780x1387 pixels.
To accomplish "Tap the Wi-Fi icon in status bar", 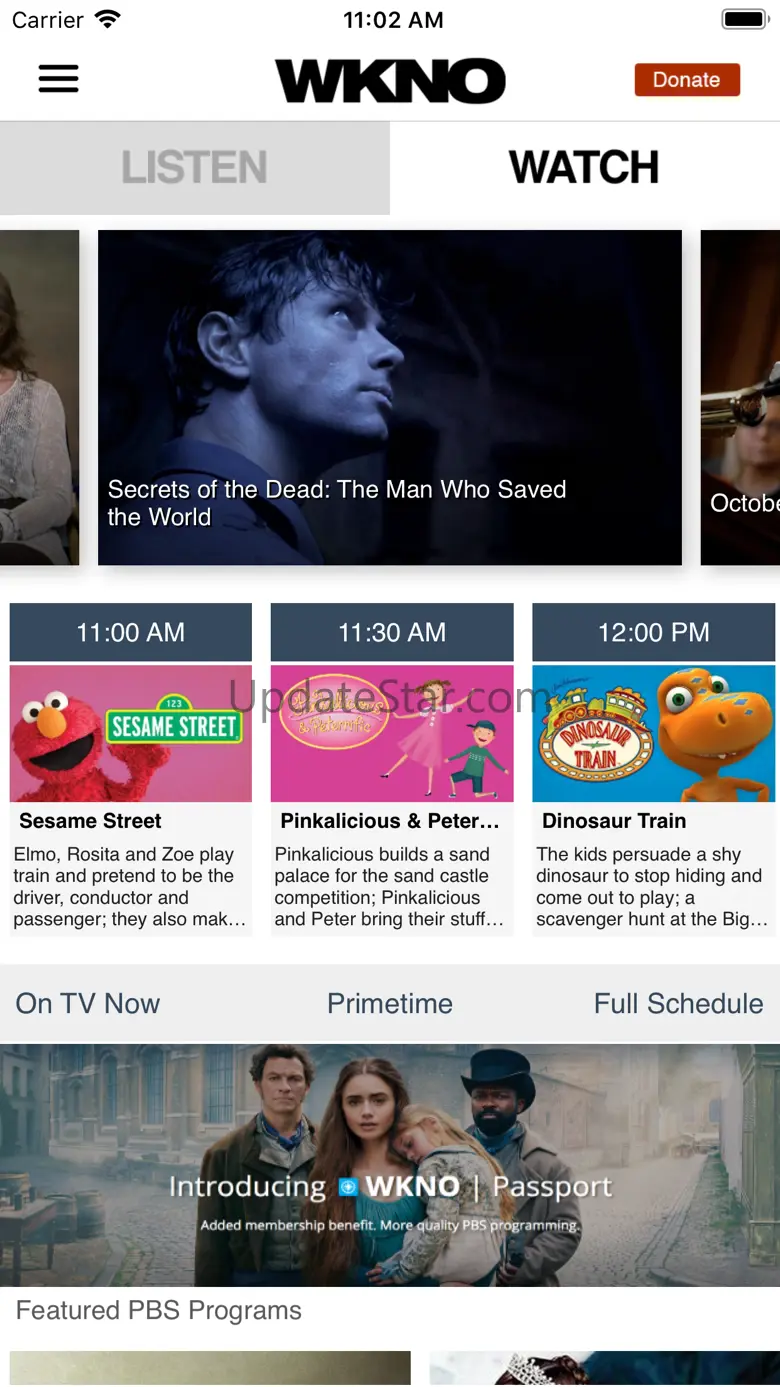I will (107, 19).
